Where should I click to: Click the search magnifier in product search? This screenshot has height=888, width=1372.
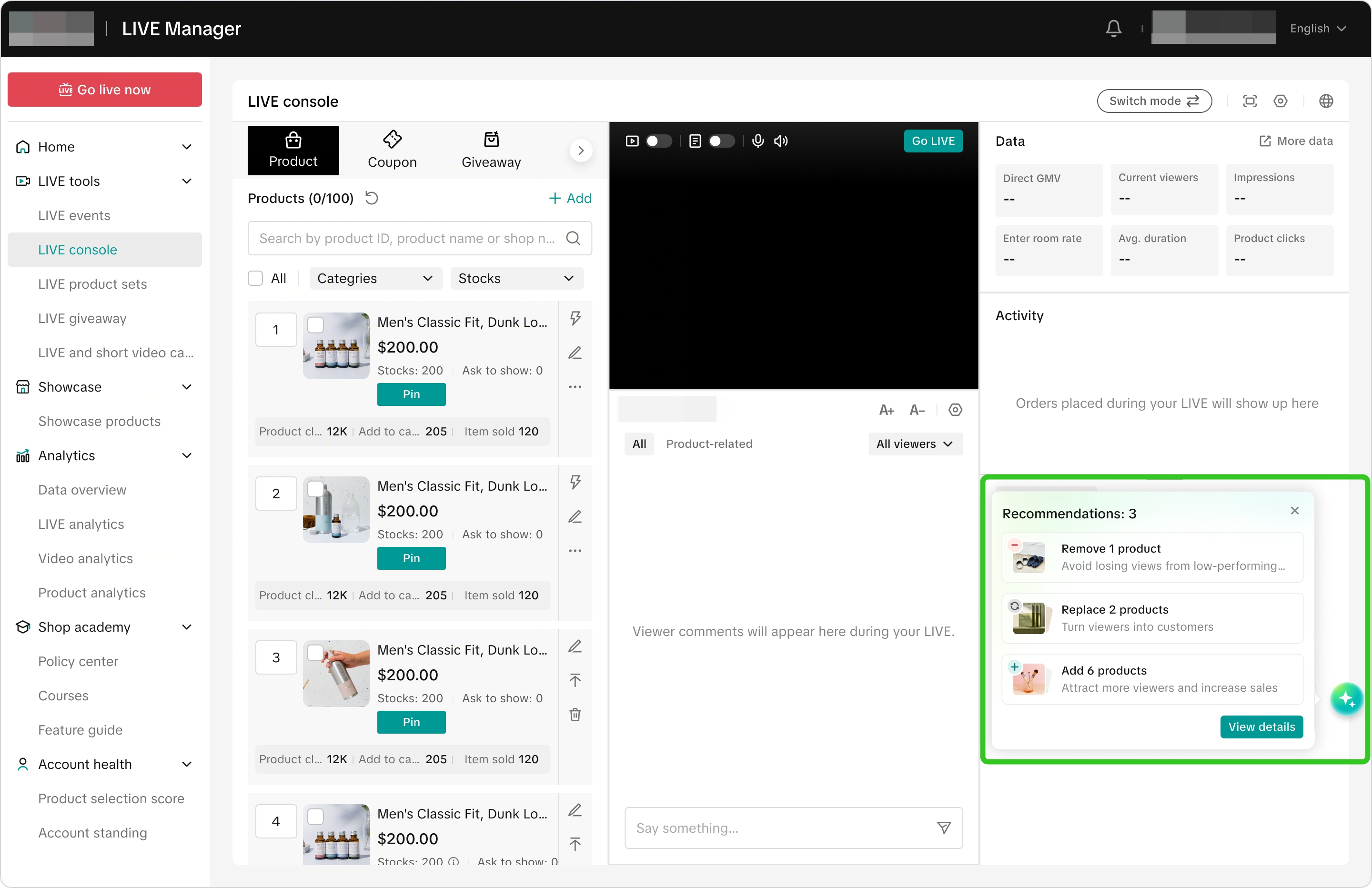pyautogui.click(x=573, y=238)
